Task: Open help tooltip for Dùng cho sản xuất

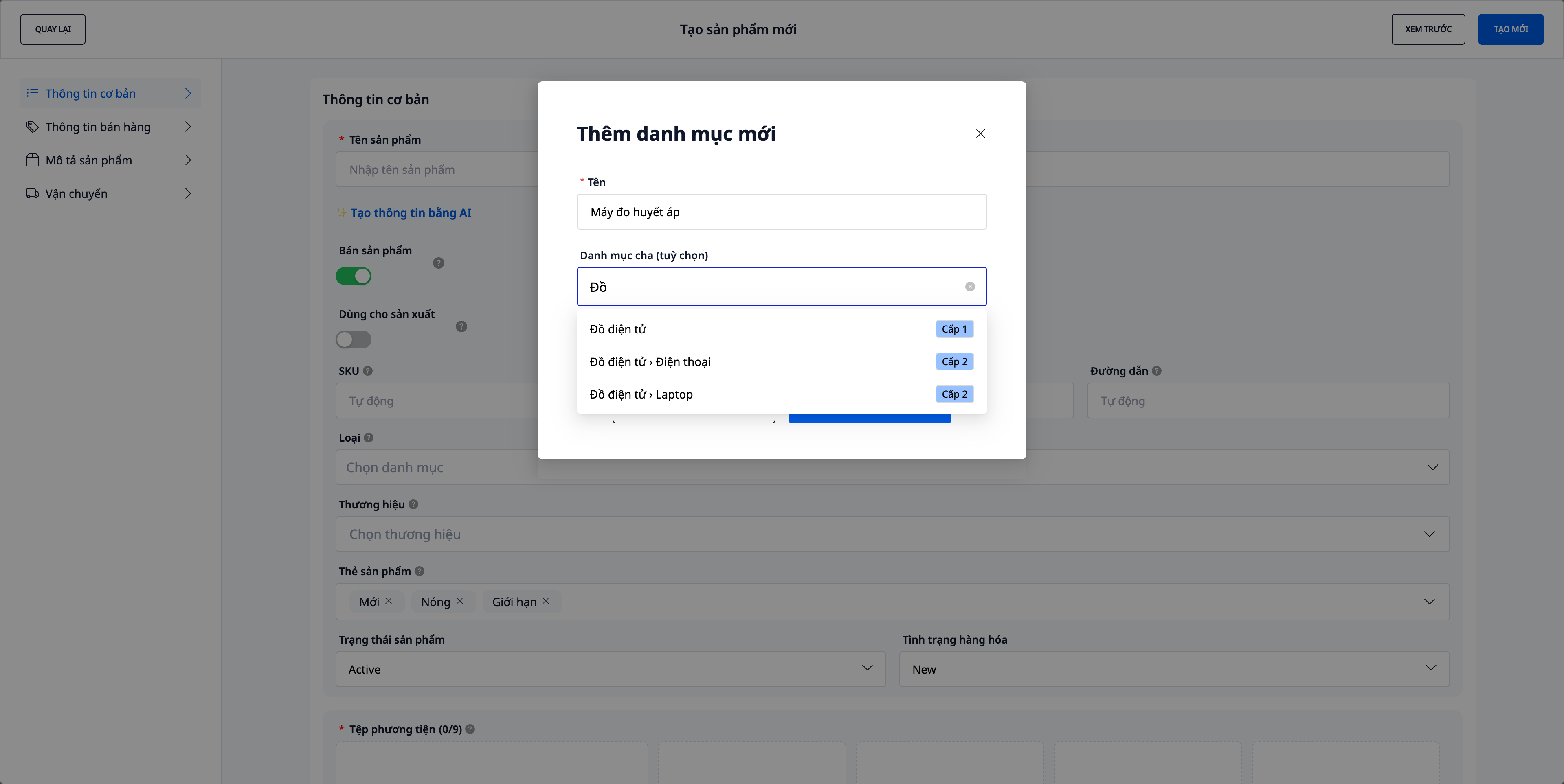Action: coord(461,326)
